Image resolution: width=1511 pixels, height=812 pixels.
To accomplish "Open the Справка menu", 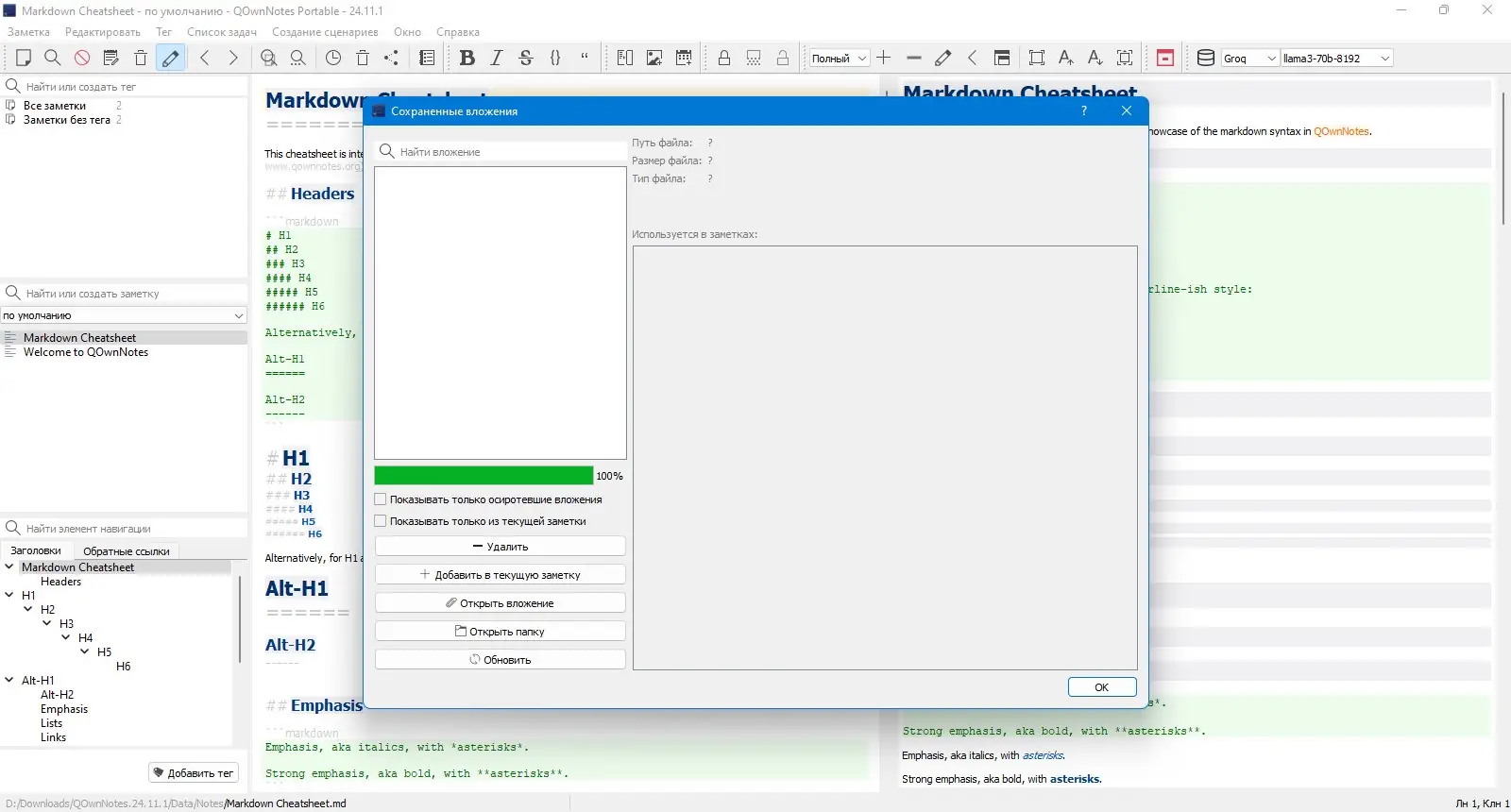I will pyautogui.click(x=458, y=32).
